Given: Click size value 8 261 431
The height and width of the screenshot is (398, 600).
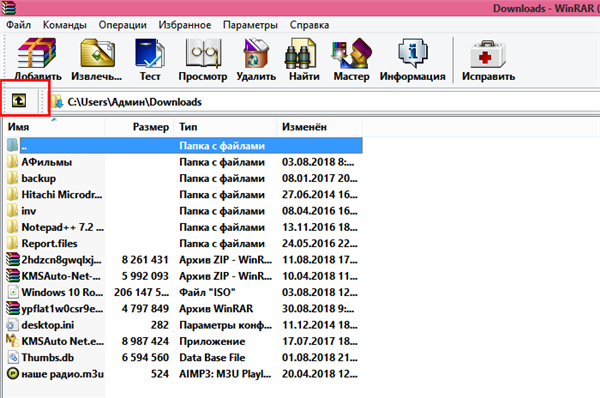Looking at the screenshot, I should 145,259.
